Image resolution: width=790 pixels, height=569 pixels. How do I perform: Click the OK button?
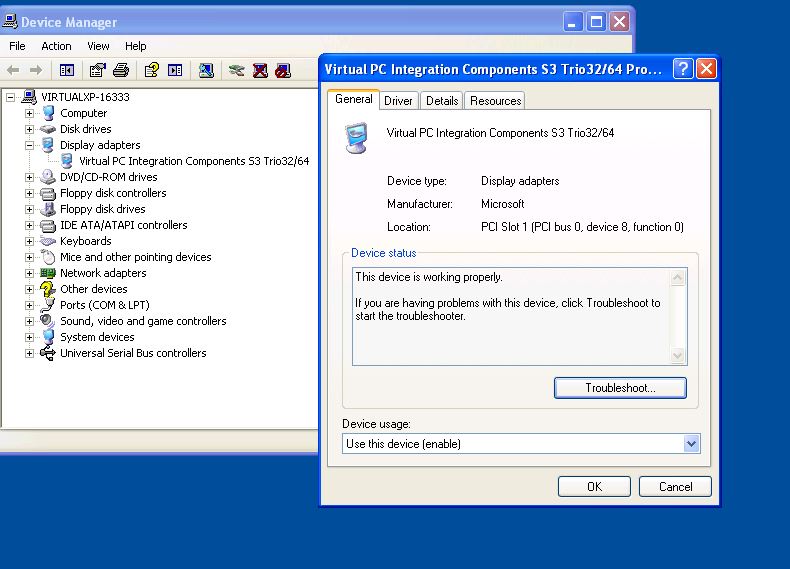(x=594, y=487)
